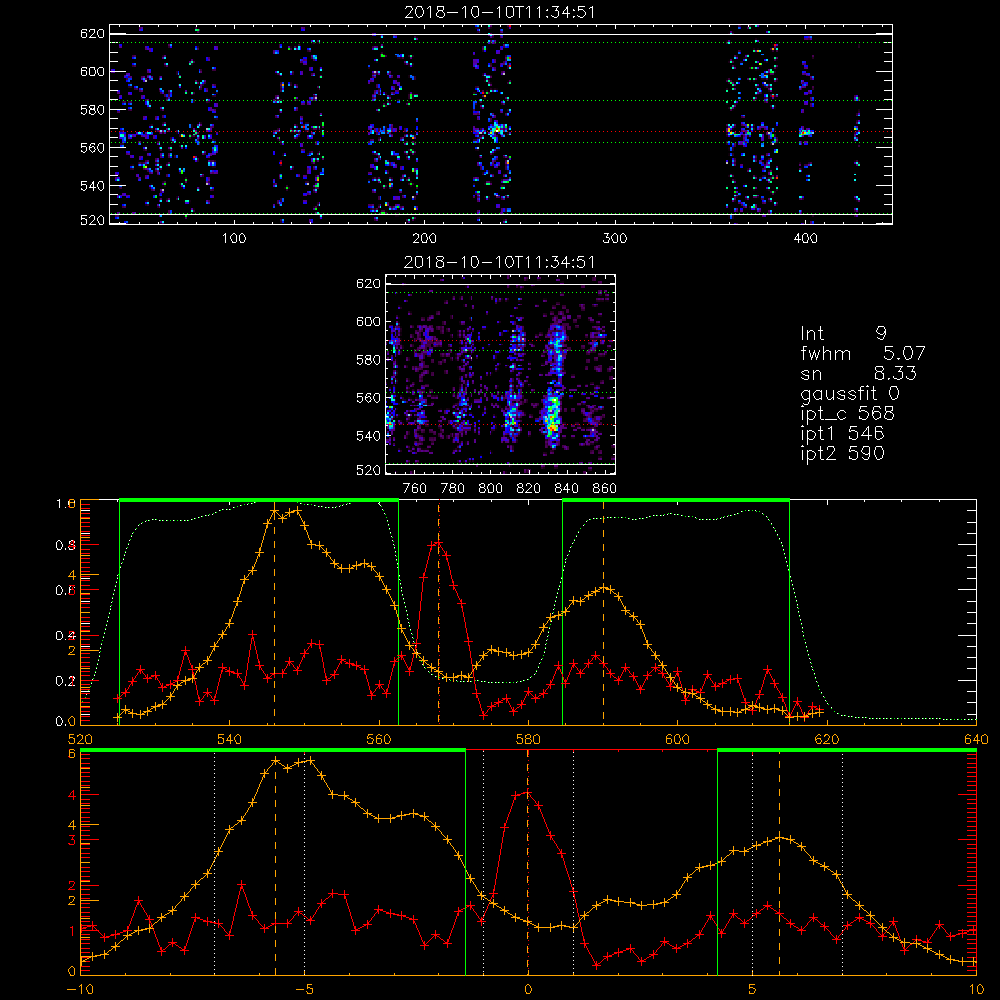The image size is (1000, 1000).
Task: Click the red curve peak in bottom plot
Action: [527, 792]
